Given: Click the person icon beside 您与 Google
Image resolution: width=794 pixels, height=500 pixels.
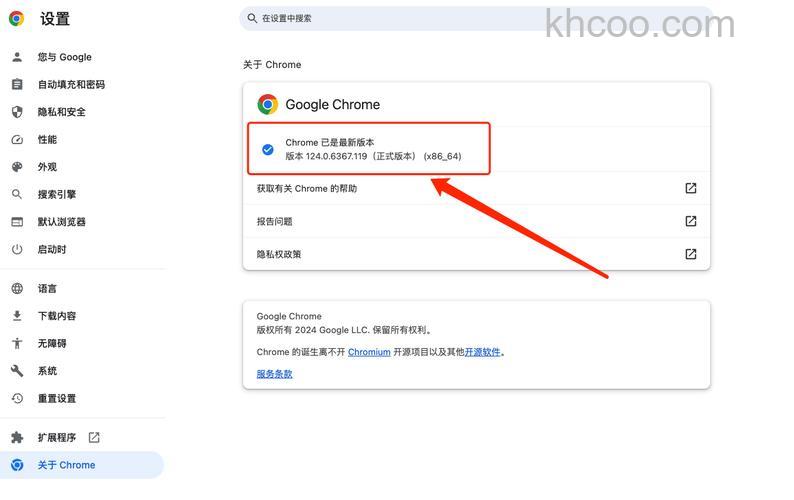Looking at the screenshot, I should click(x=17, y=57).
